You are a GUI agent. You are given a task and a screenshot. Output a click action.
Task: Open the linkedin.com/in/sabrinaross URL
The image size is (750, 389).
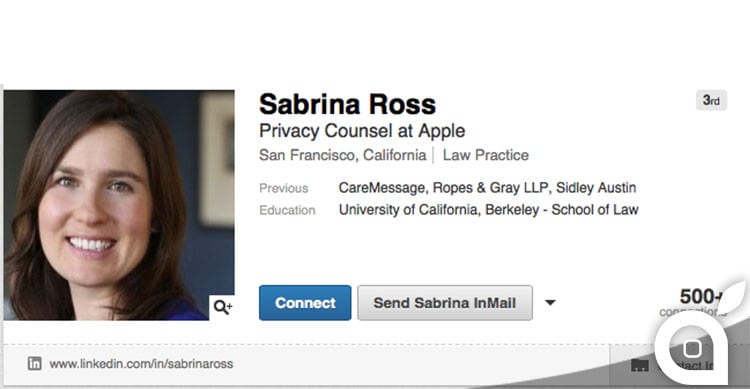coord(141,364)
